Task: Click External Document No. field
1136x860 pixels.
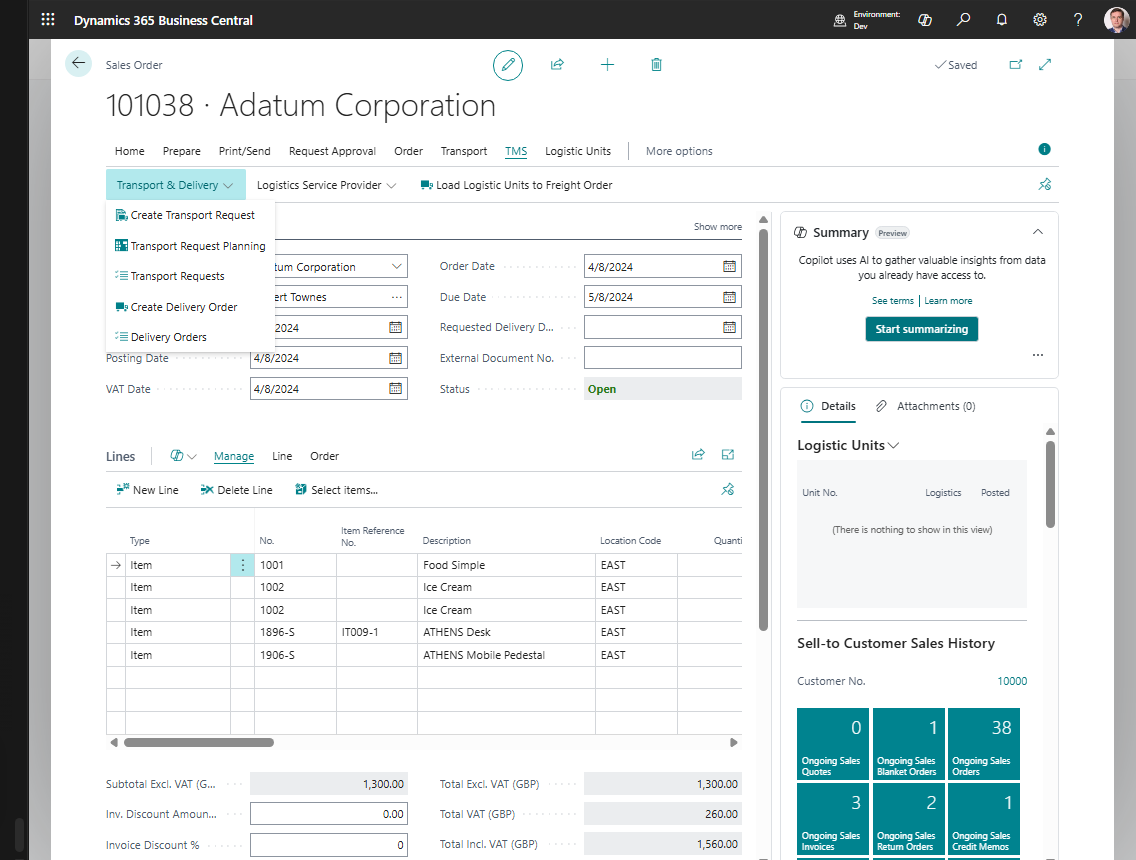Action: (662, 358)
